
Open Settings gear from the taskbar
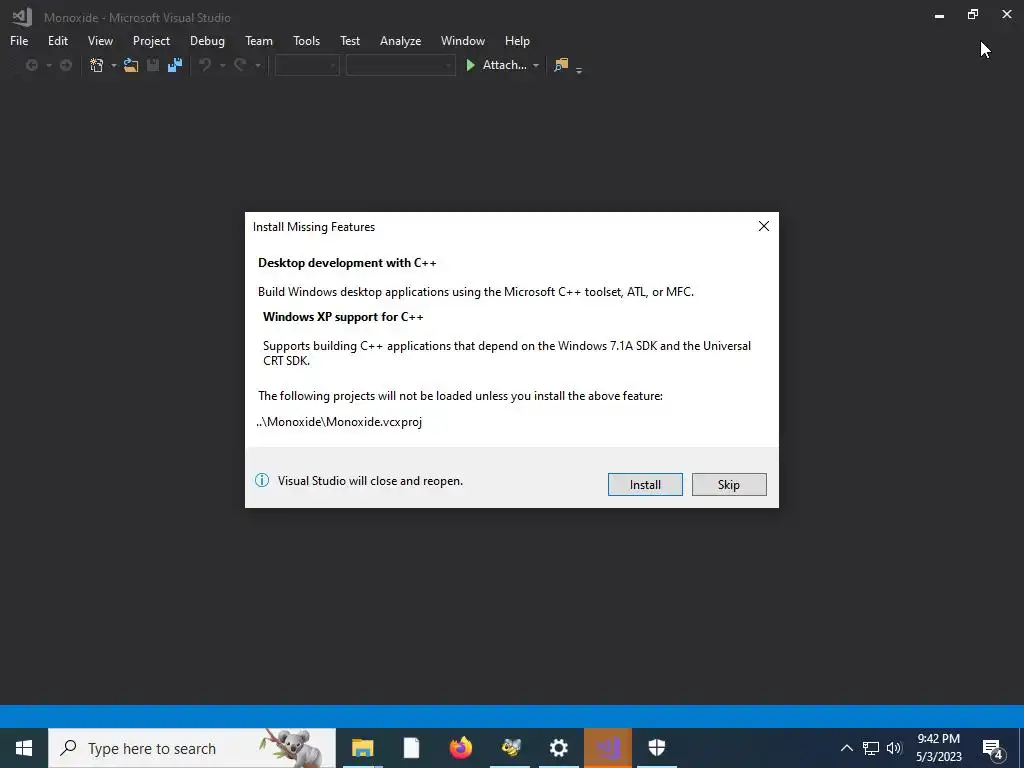pos(559,748)
